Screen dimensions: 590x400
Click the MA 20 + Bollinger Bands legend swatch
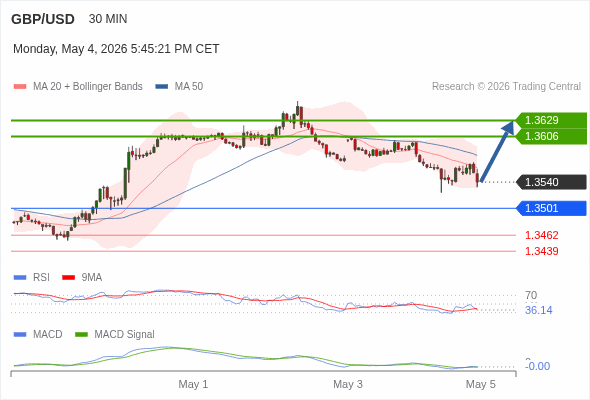[x=20, y=87]
